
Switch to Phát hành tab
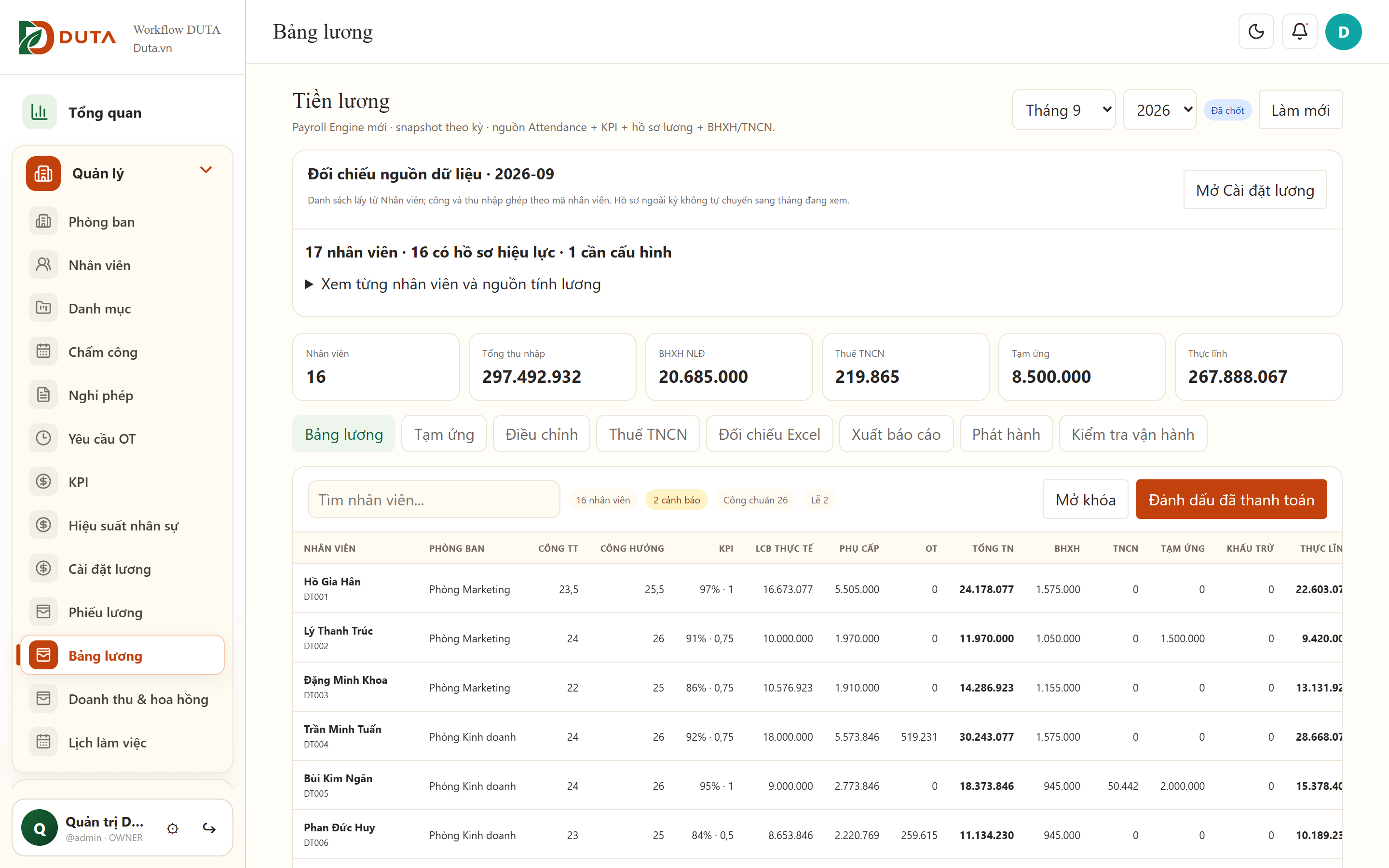pos(1006,434)
